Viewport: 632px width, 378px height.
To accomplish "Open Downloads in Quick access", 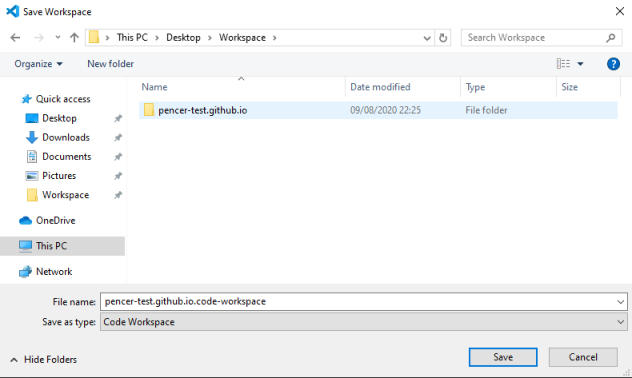I will tap(66, 137).
